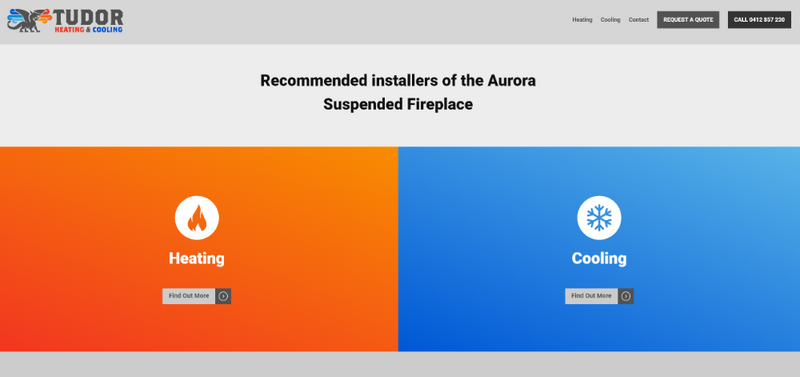The width and height of the screenshot is (800, 377).
Task: Click the Request a Quote button
Action: [688, 20]
